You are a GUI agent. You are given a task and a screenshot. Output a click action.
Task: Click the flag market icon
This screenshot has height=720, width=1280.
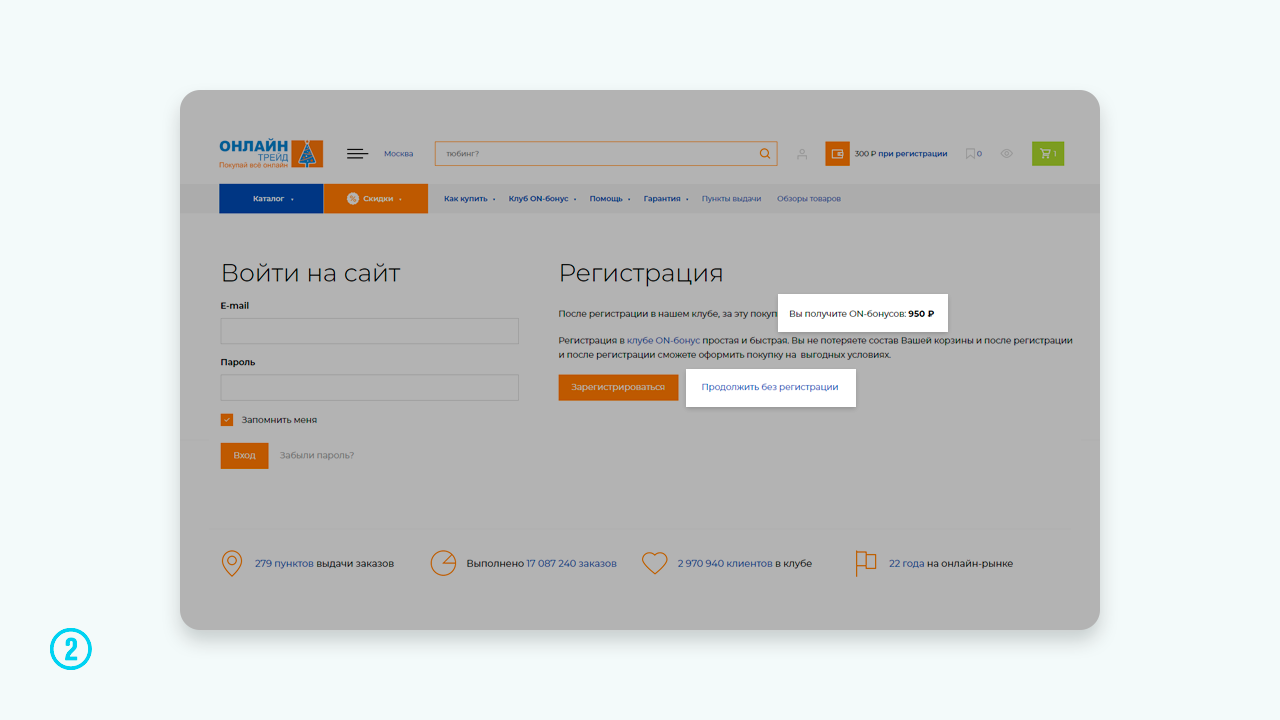(865, 563)
